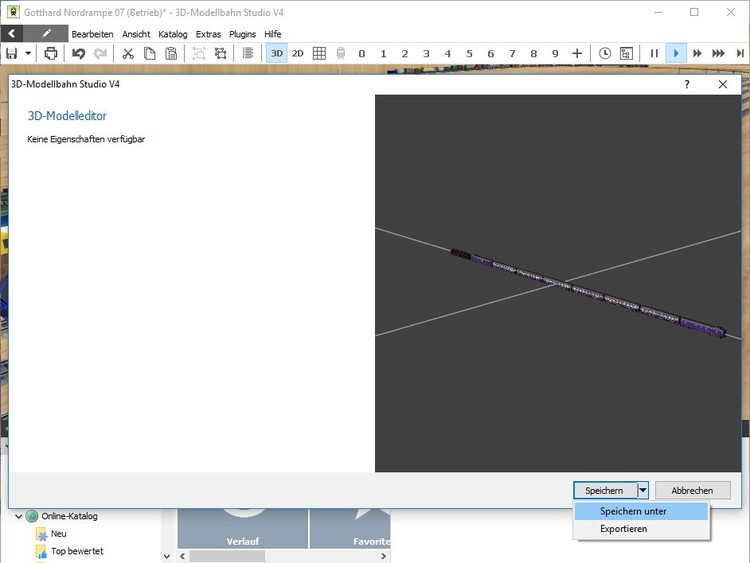Select camera preset 4
The height and width of the screenshot is (563, 750).
tap(448, 54)
